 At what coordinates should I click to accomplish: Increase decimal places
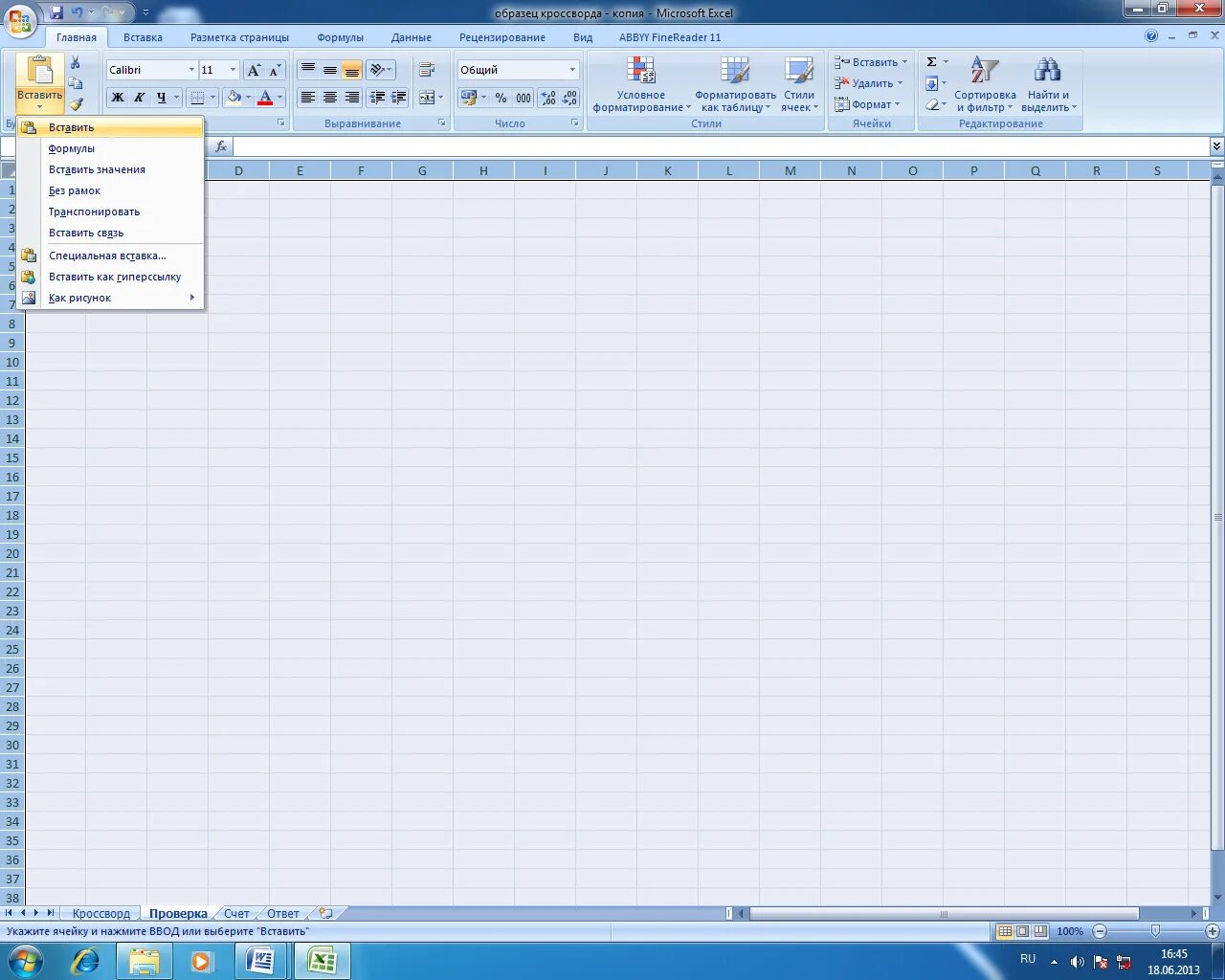(548, 98)
